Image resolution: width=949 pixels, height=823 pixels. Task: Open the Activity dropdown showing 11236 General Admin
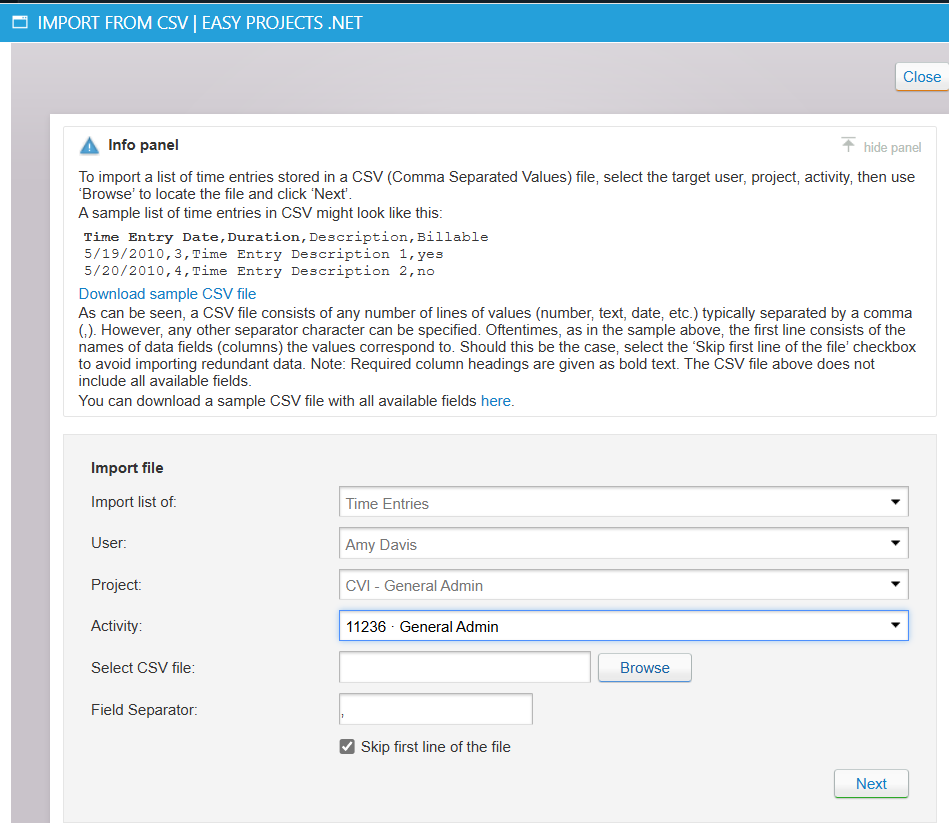tap(623, 626)
